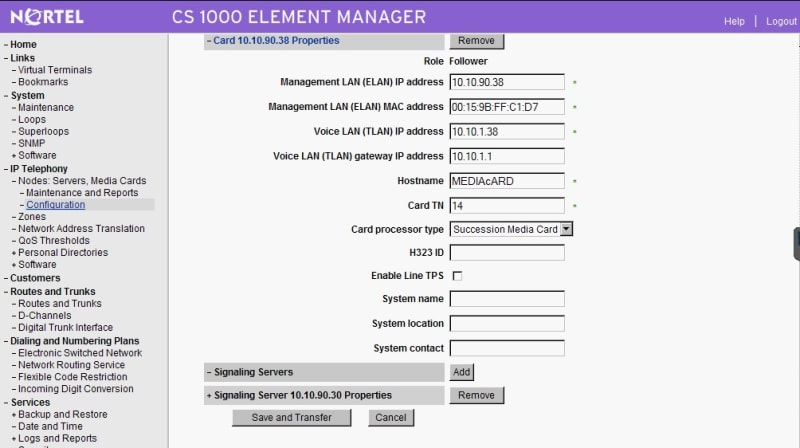
Task: Click the System contact field
Action: [507, 348]
